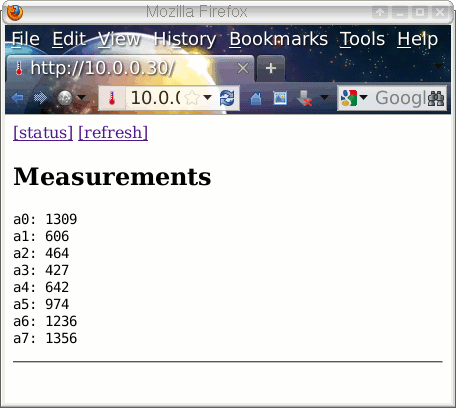Minimize the Firefox window
This screenshot has width=456, height=408.
click(x=400, y=13)
